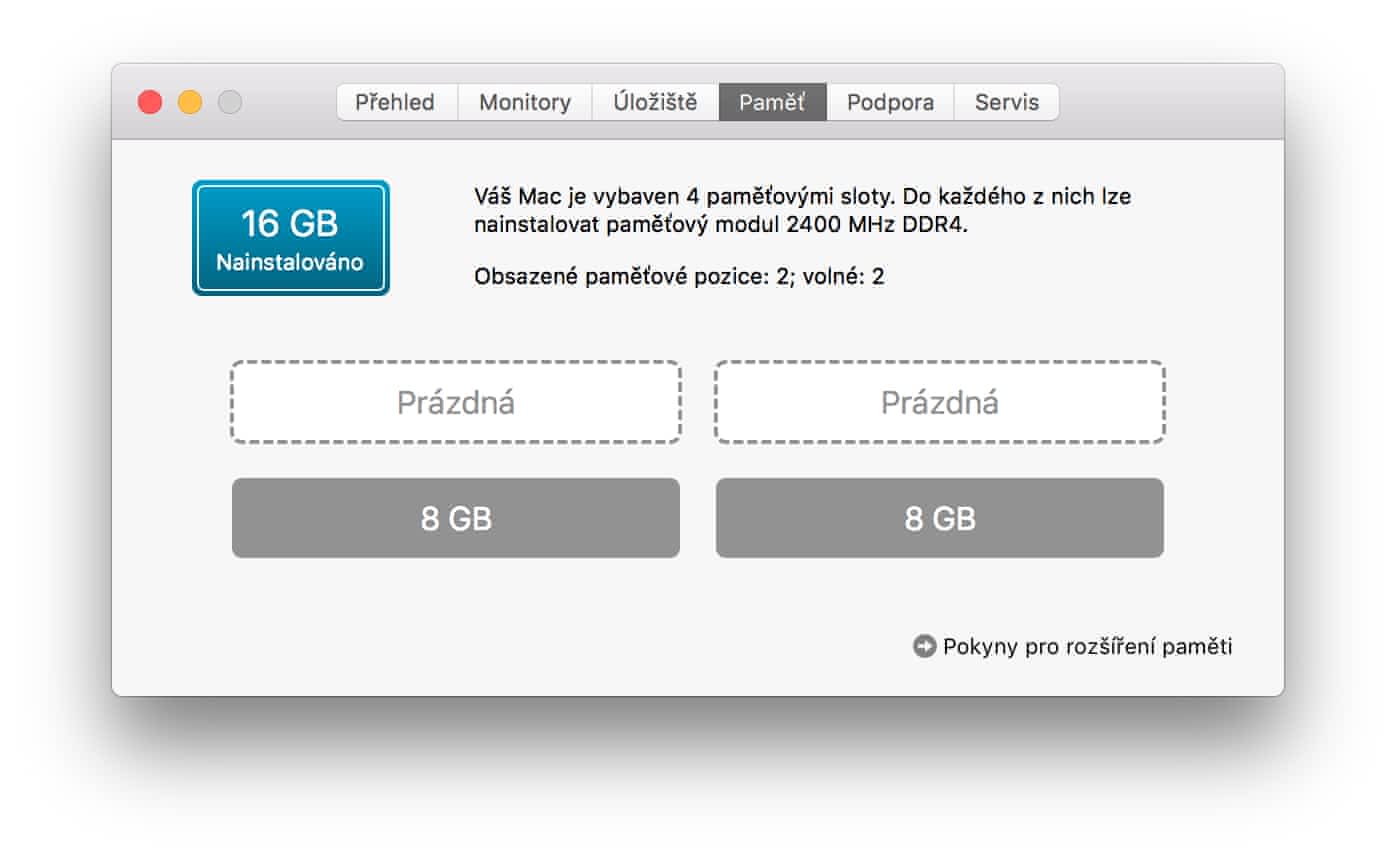Open the Monitory tab
Screen dimensions: 1396x856
click(524, 102)
